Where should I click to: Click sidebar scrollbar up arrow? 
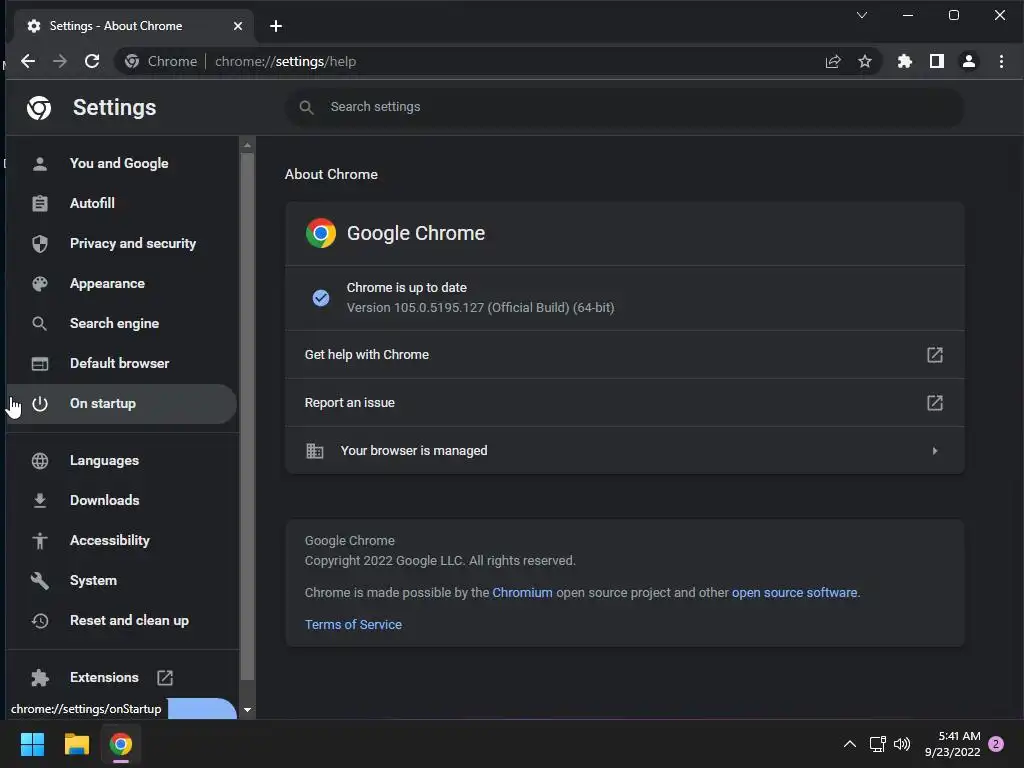247,145
